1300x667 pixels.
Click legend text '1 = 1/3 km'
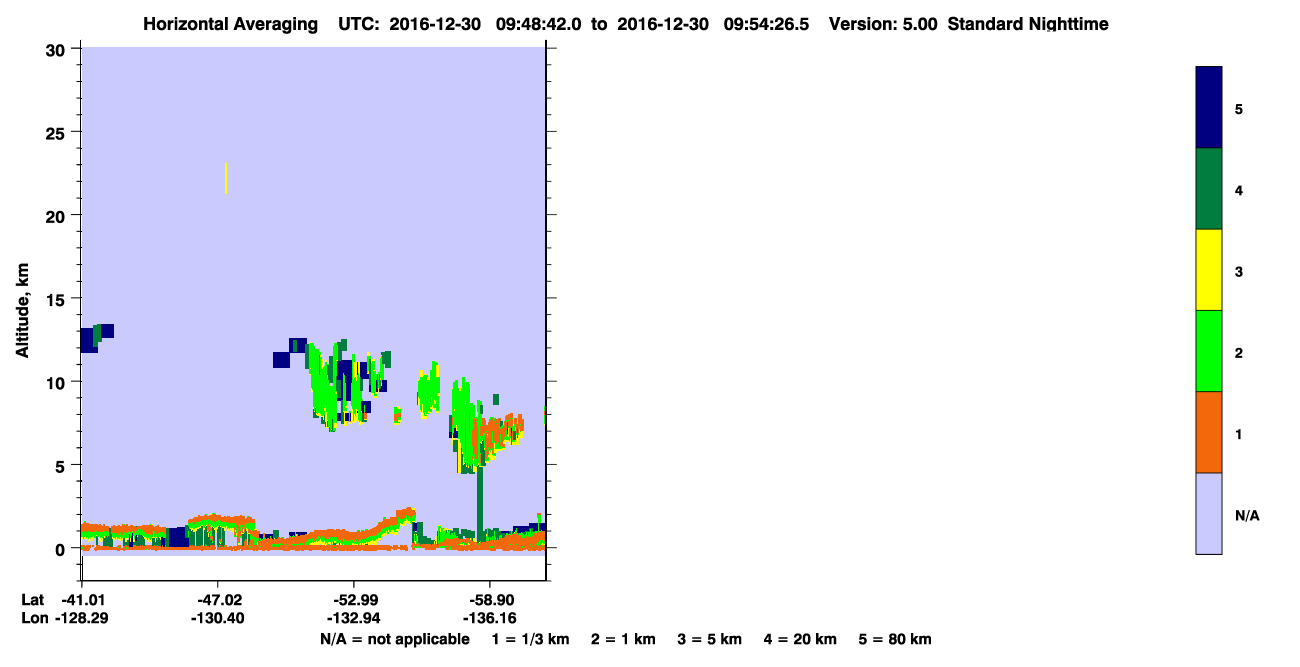(531, 639)
